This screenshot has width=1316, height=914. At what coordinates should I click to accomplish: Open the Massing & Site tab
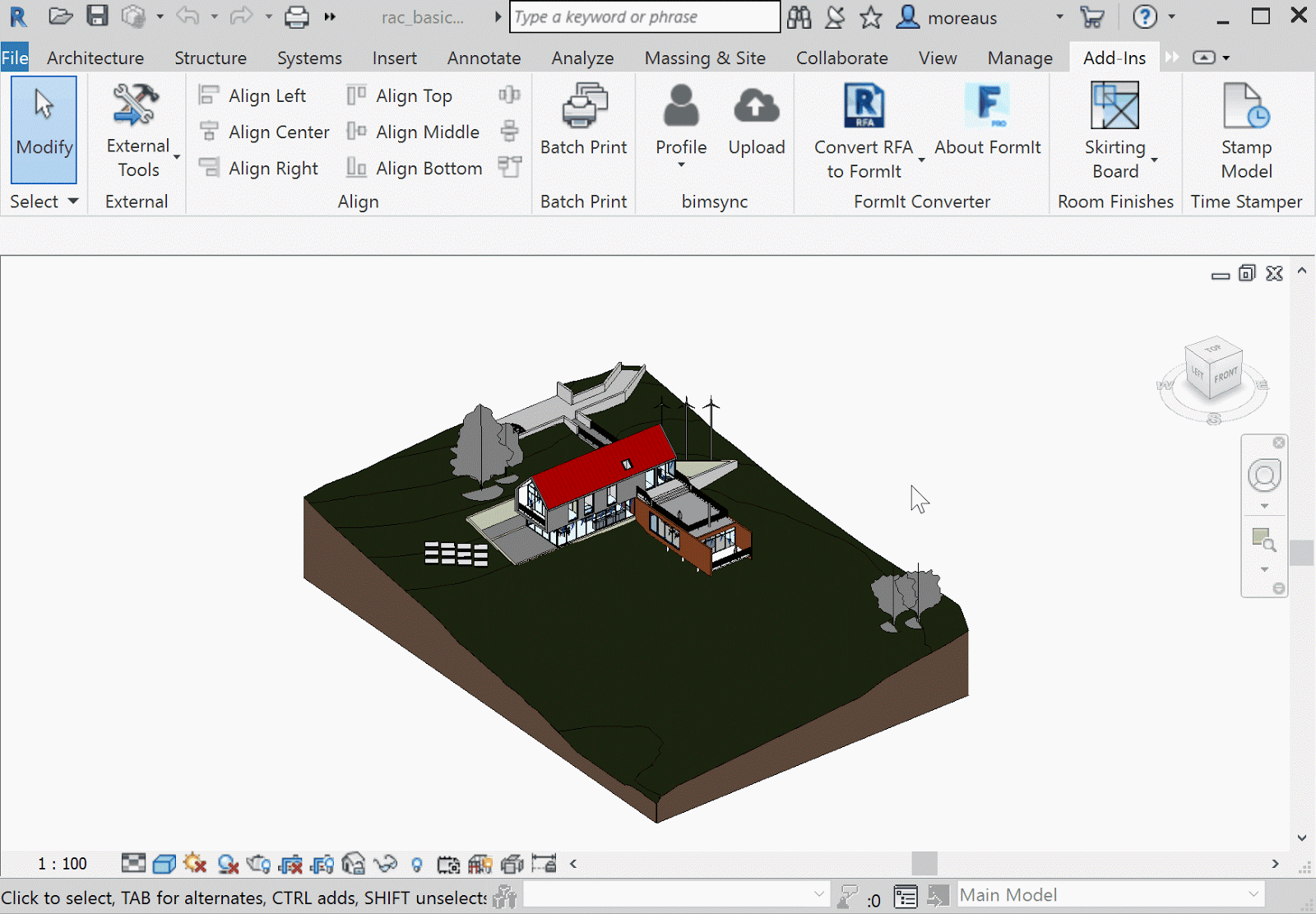pyautogui.click(x=704, y=58)
